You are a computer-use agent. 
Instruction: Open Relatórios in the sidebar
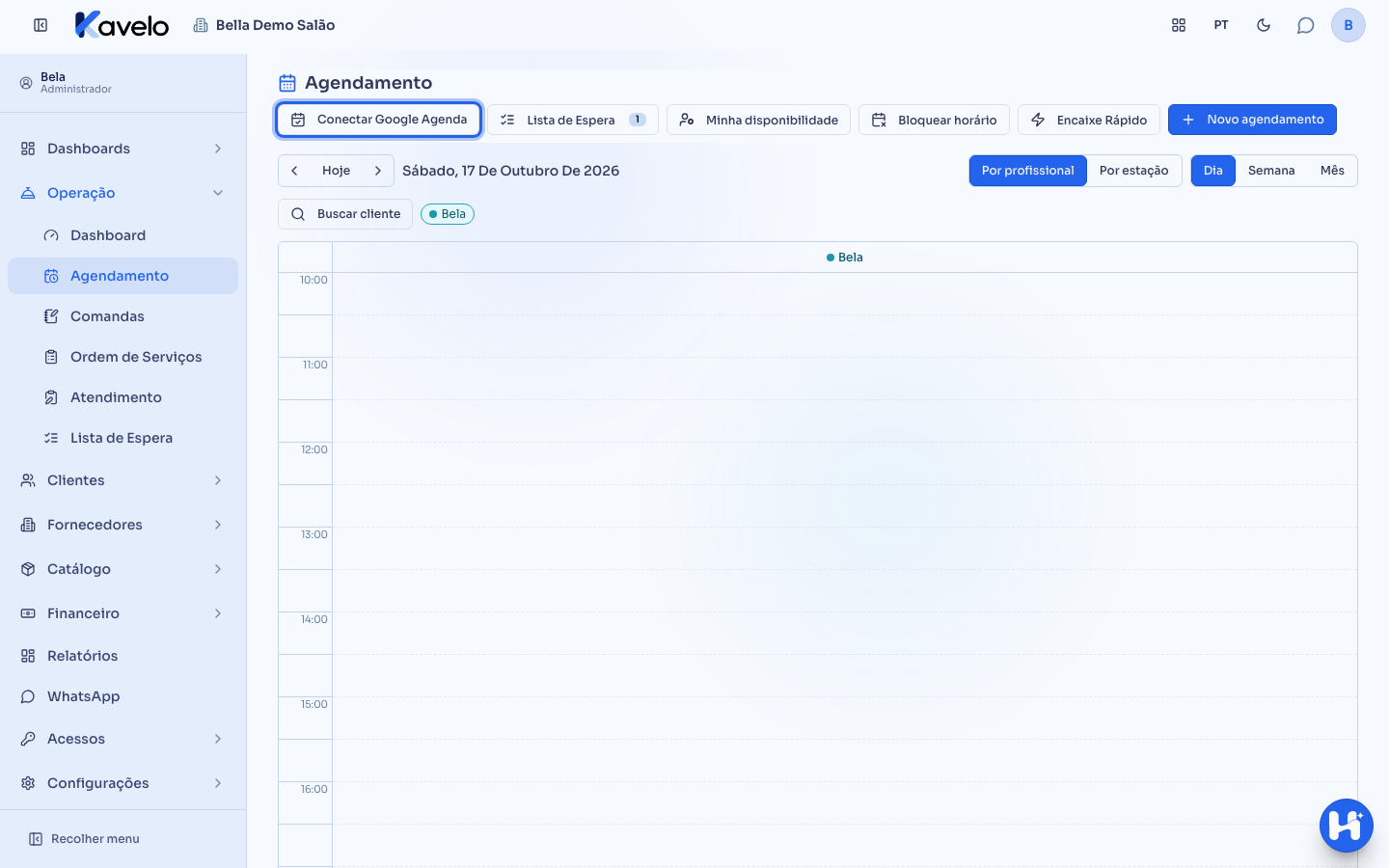point(123,656)
